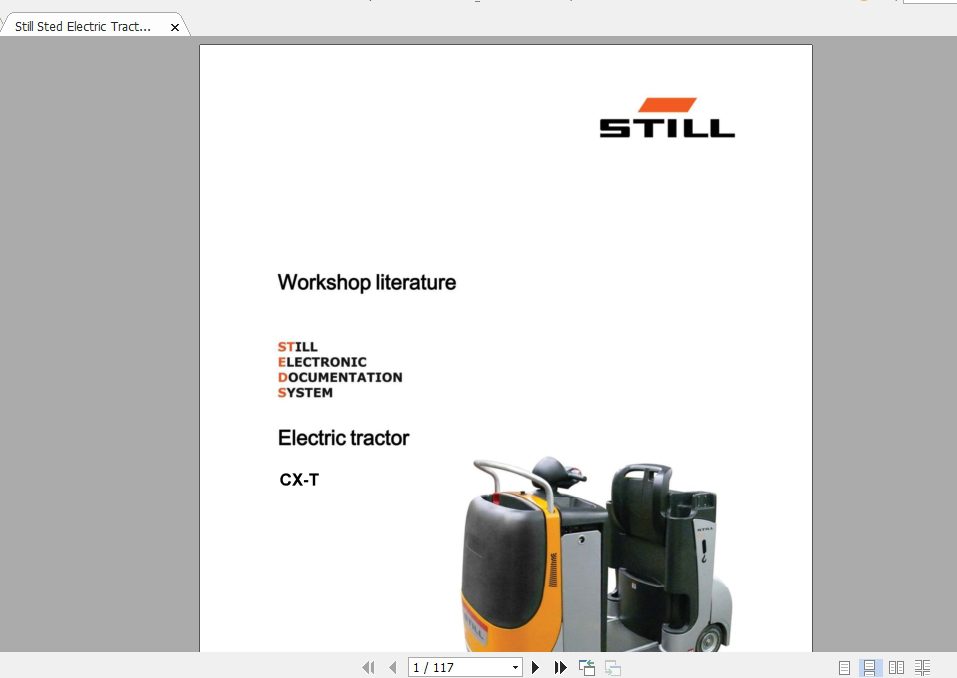957x678 pixels.
Task: Click the 'SYSTEM' line of text
Action: point(305,392)
